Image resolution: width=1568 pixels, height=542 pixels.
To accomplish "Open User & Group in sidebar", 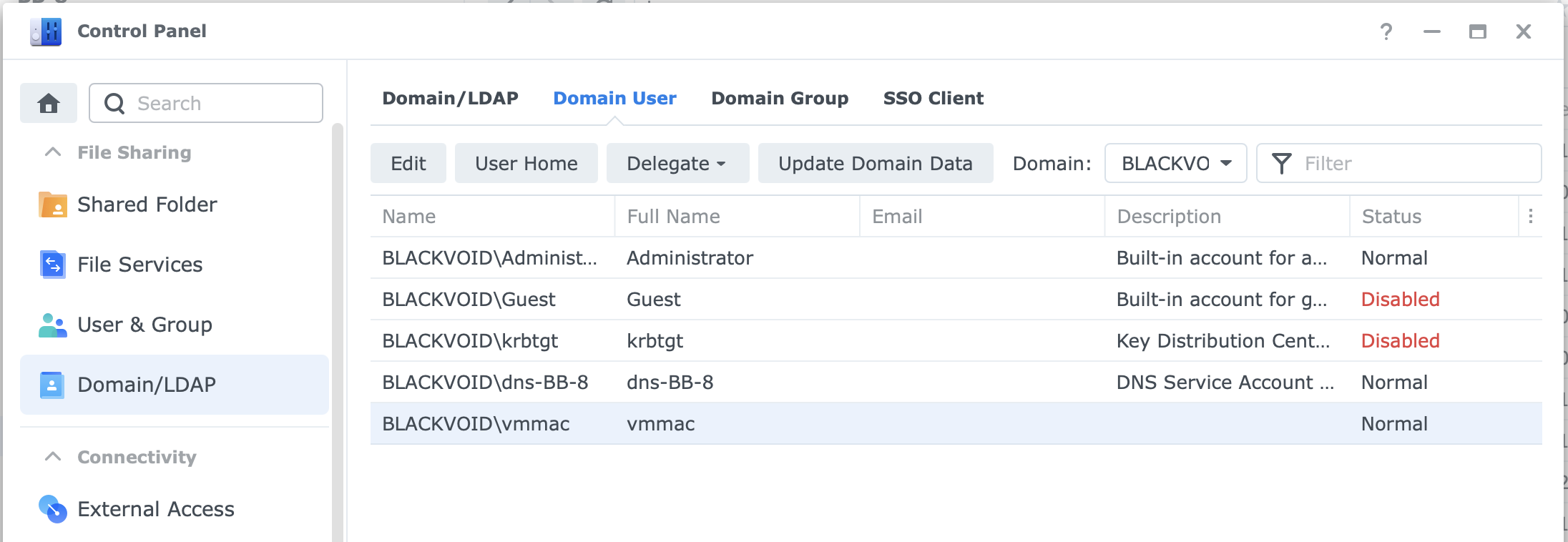I will coord(175,325).
